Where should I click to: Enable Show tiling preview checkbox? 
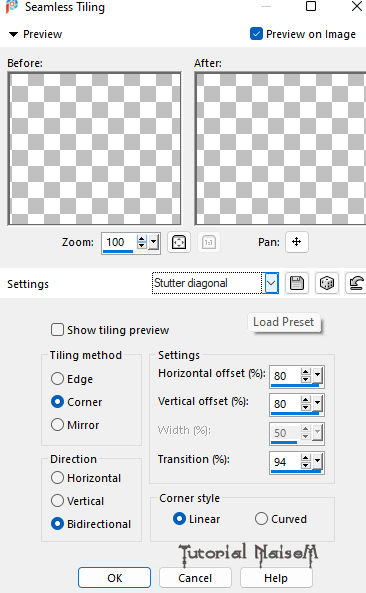point(57,329)
